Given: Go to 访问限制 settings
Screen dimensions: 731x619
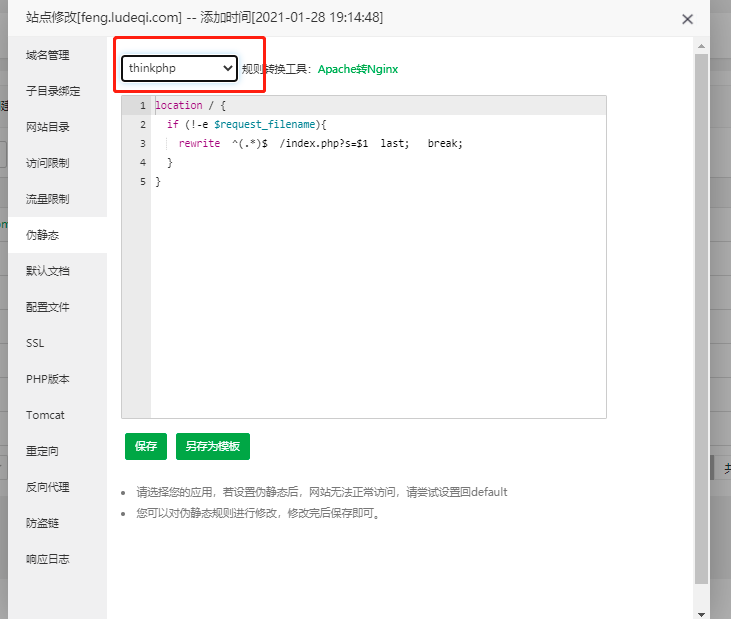Looking at the screenshot, I should coord(48,163).
